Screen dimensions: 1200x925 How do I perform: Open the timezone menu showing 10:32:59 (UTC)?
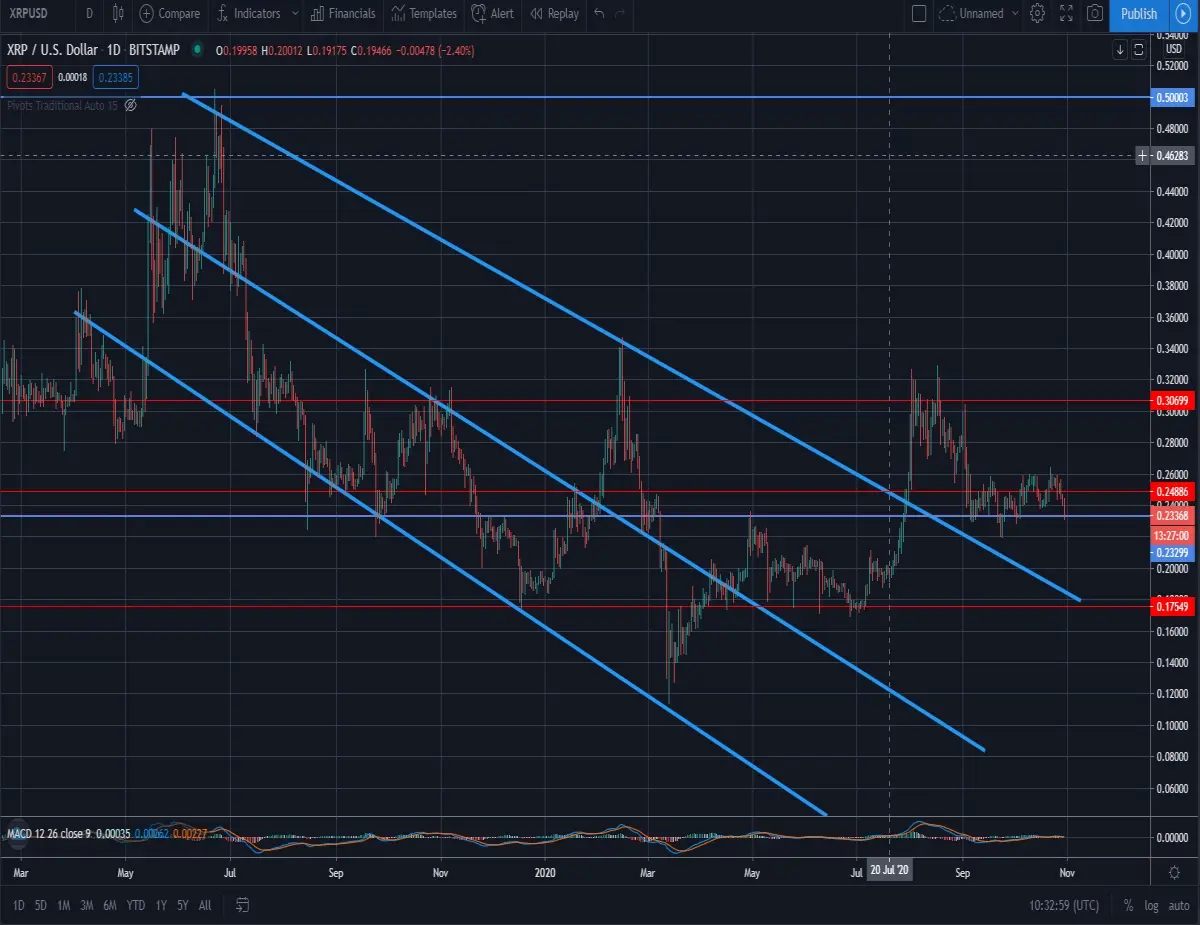1064,905
